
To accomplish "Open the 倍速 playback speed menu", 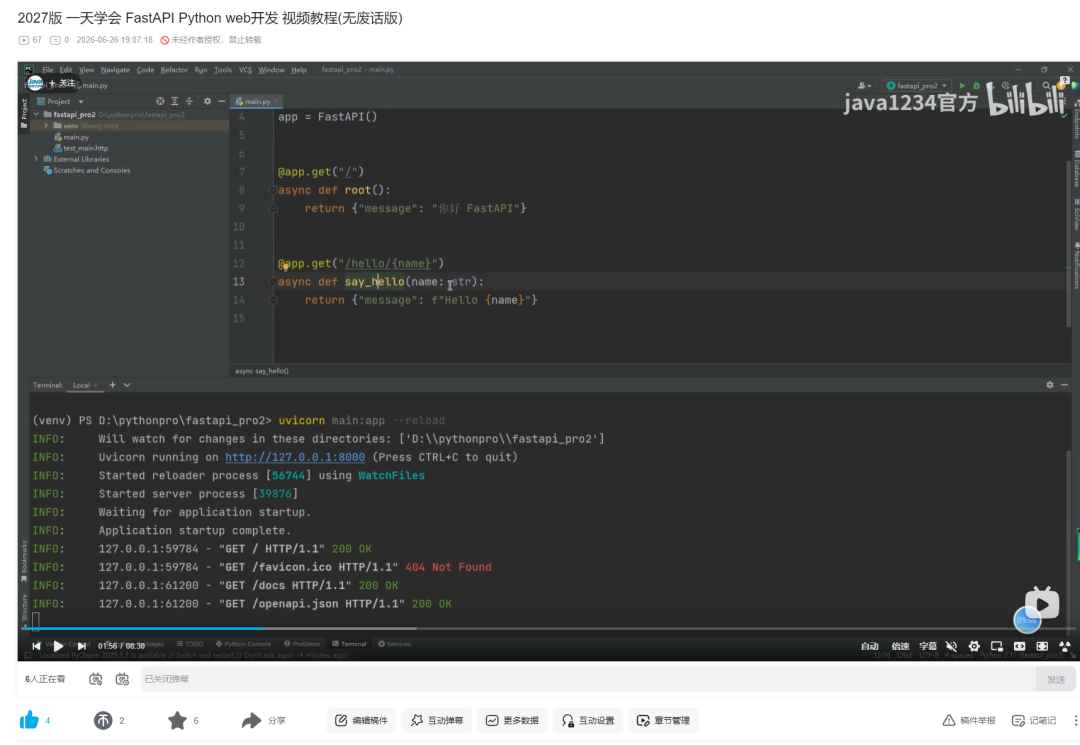I will (x=900, y=646).
